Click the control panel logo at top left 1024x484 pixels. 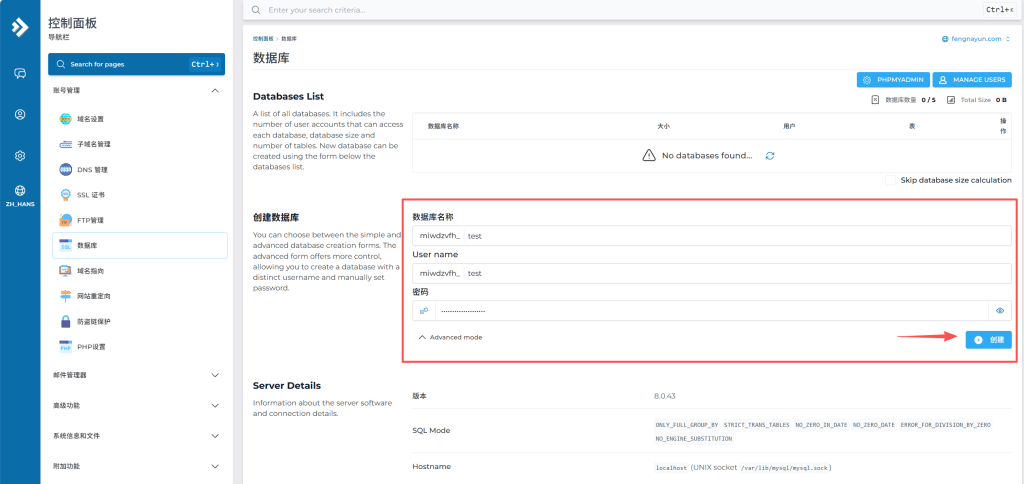[20, 27]
